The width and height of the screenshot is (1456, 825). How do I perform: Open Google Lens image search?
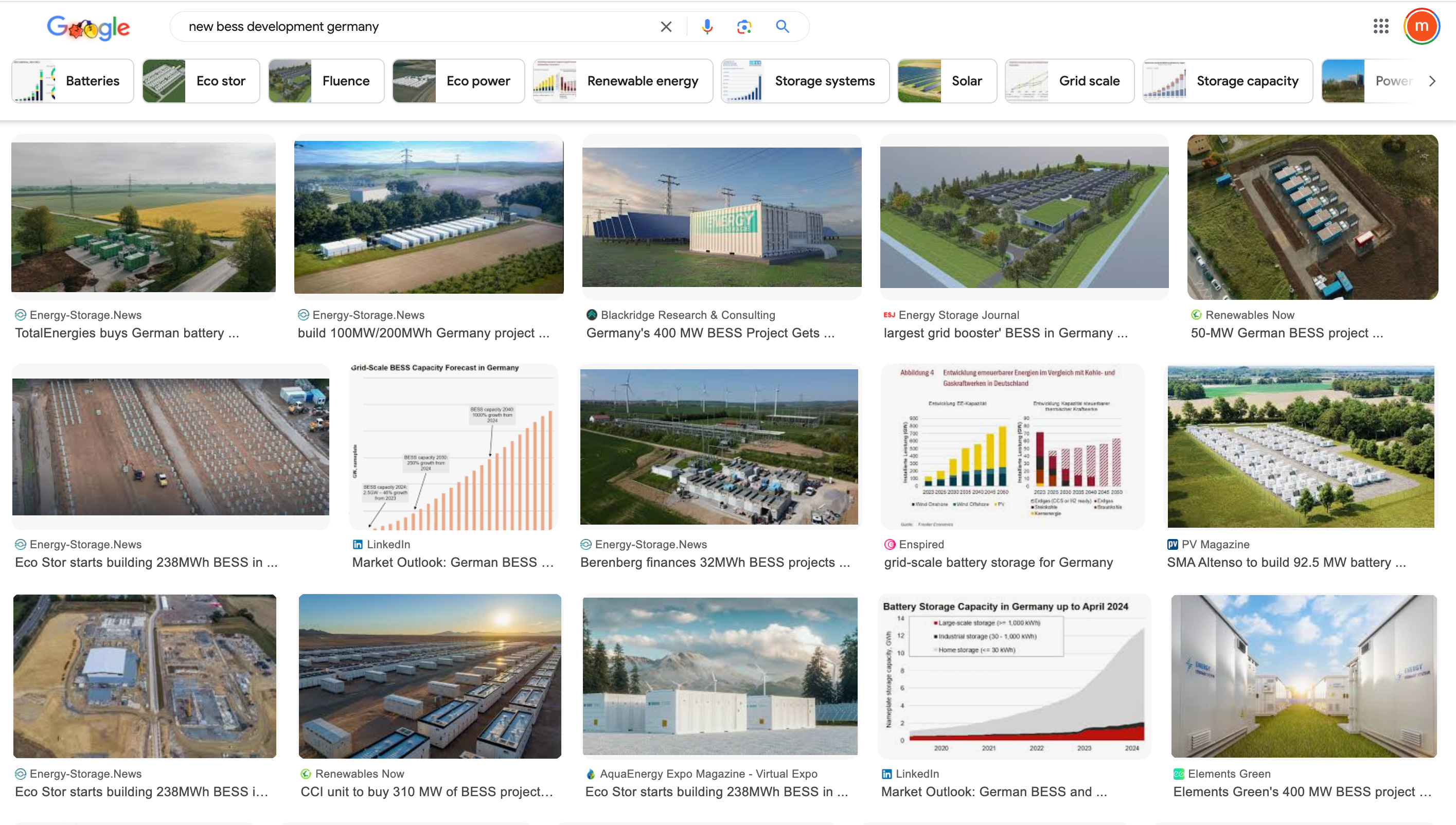click(x=743, y=27)
